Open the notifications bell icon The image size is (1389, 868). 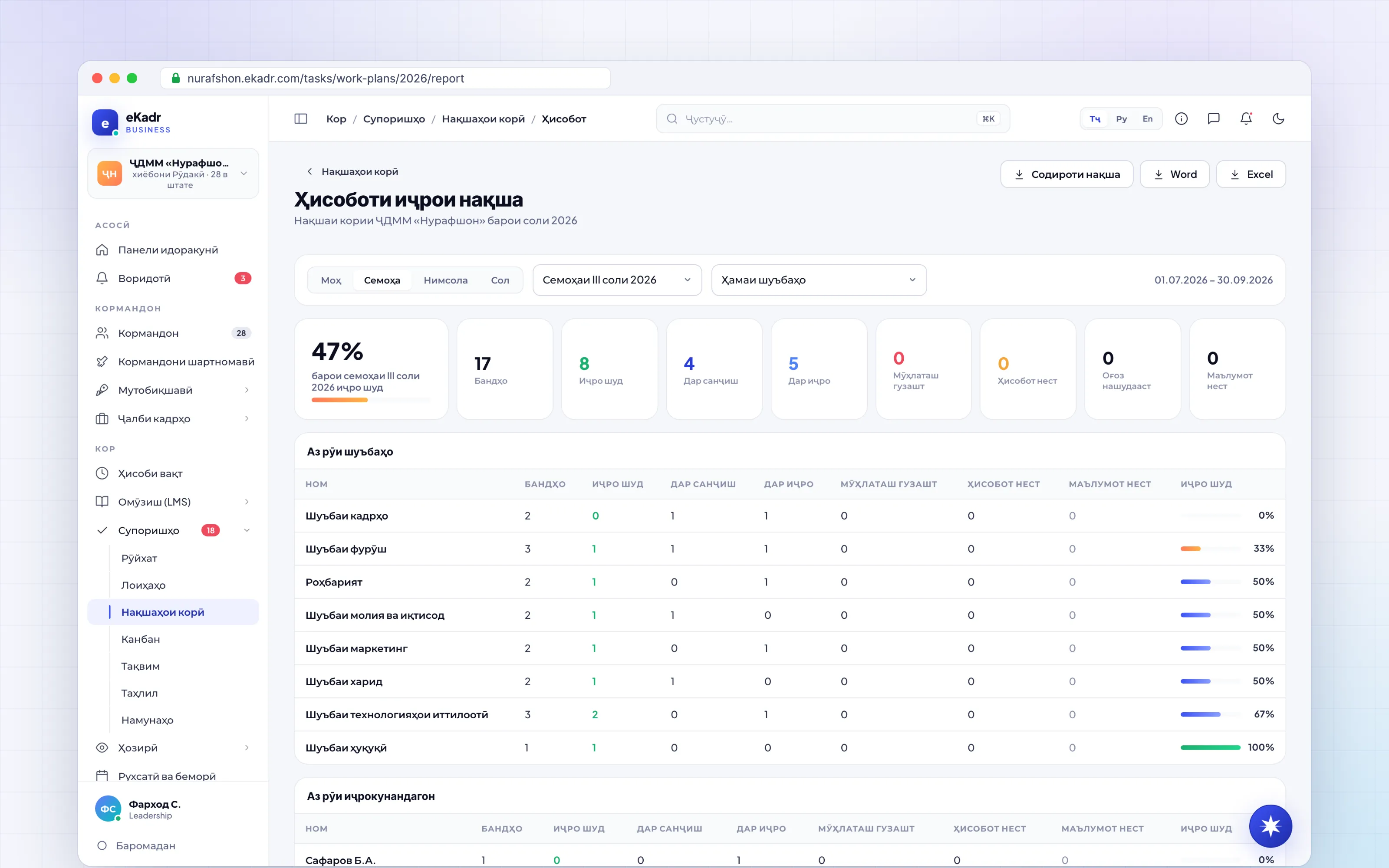[1245, 119]
